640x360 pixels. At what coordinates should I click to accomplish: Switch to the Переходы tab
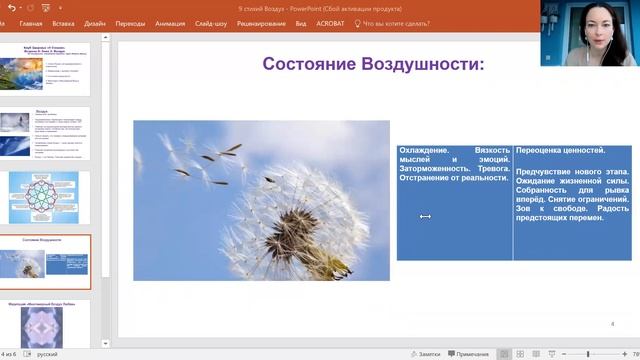130,24
